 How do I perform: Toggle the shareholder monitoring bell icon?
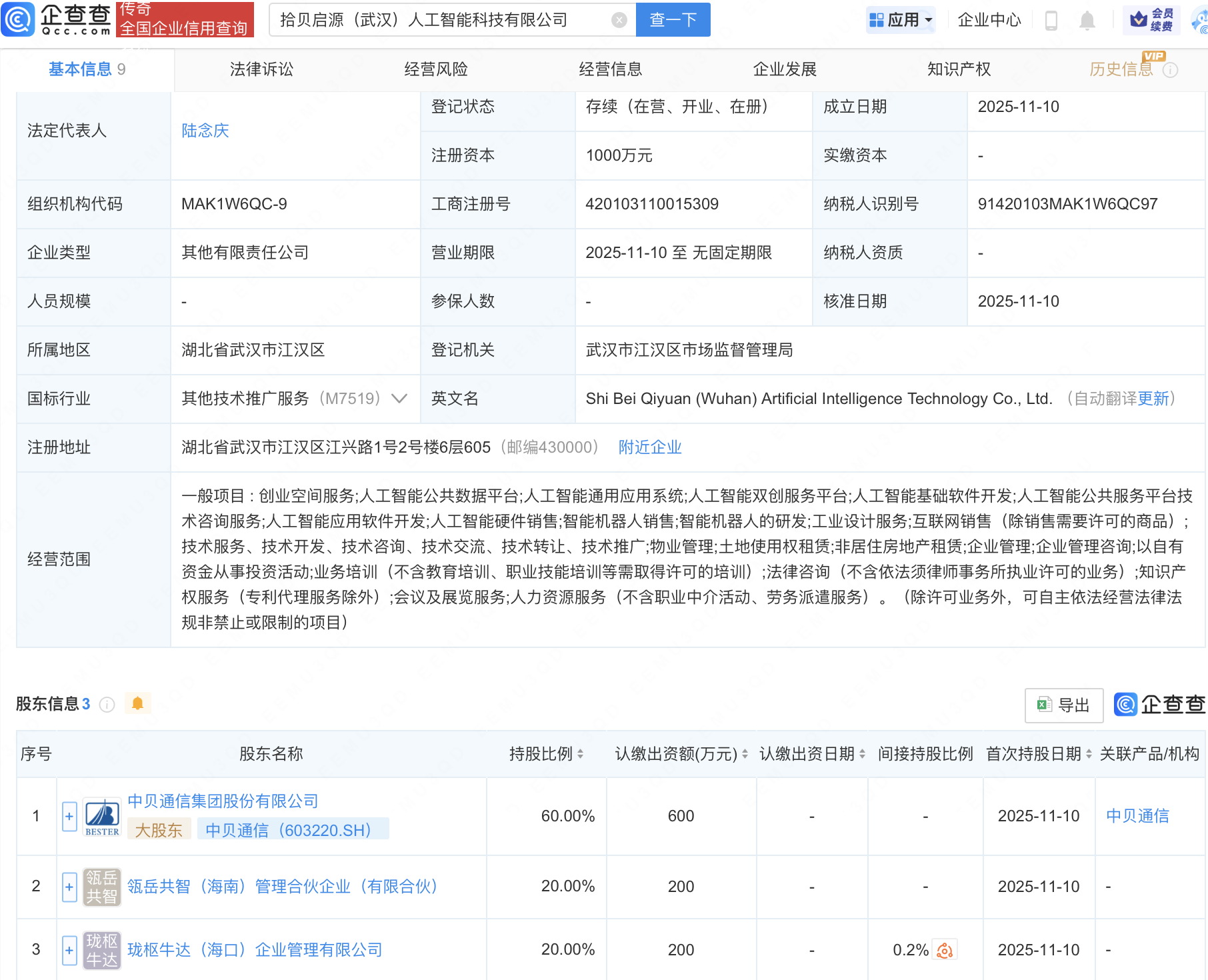[x=138, y=703]
